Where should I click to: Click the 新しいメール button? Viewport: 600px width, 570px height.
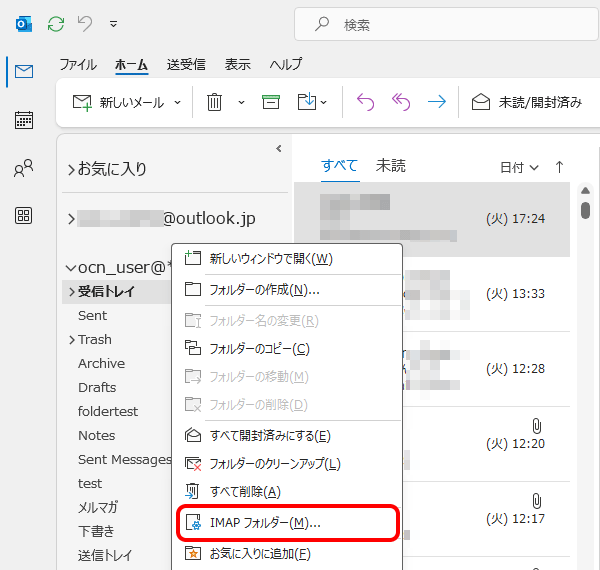(120, 102)
